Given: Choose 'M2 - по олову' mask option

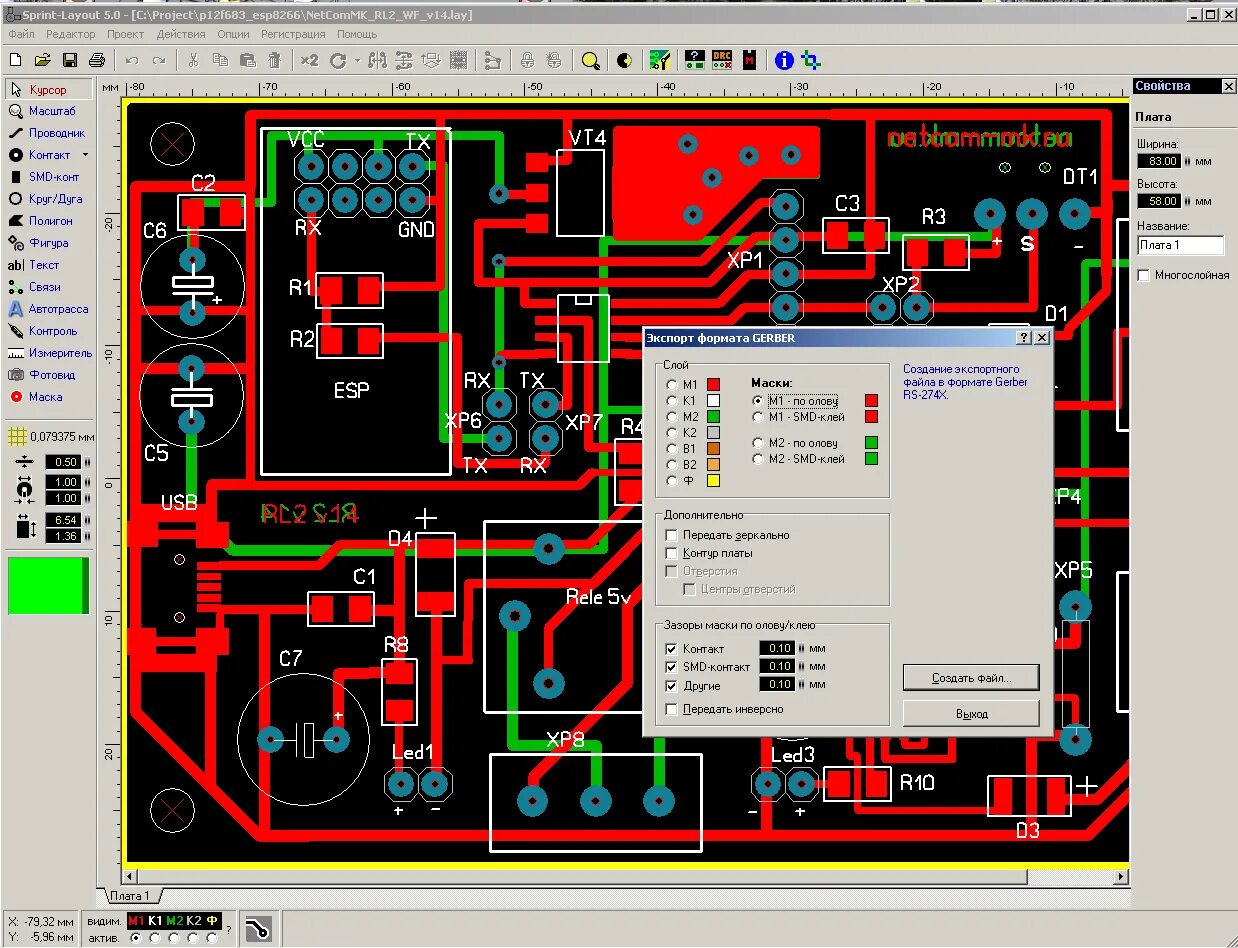Looking at the screenshot, I should (758, 442).
